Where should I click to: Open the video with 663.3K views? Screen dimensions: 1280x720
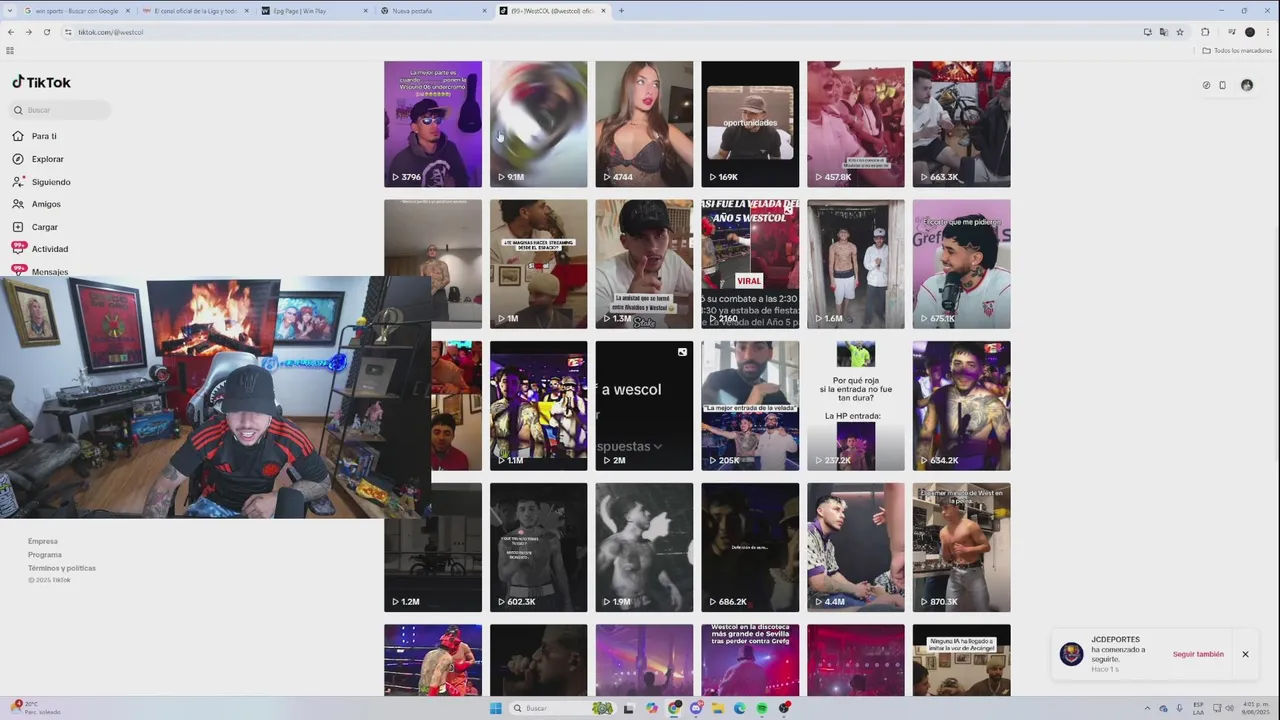click(x=961, y=124)
